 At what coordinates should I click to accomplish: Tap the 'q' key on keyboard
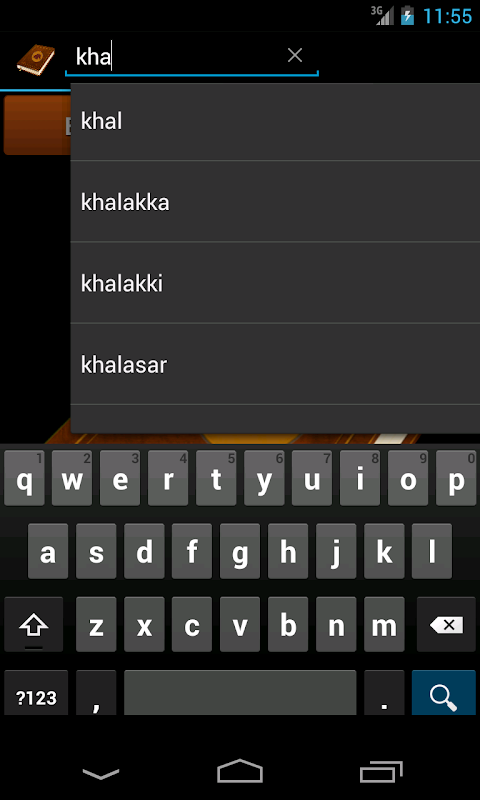(24, 478)
